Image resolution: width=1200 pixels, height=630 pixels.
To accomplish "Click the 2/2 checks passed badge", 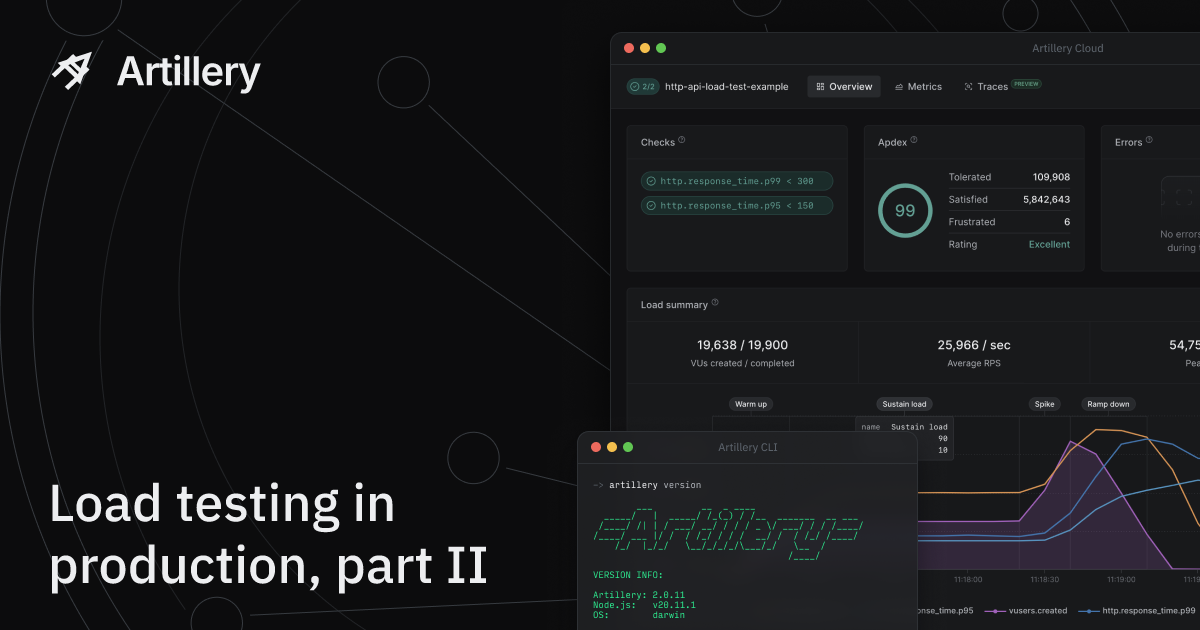I will (642, 87).
